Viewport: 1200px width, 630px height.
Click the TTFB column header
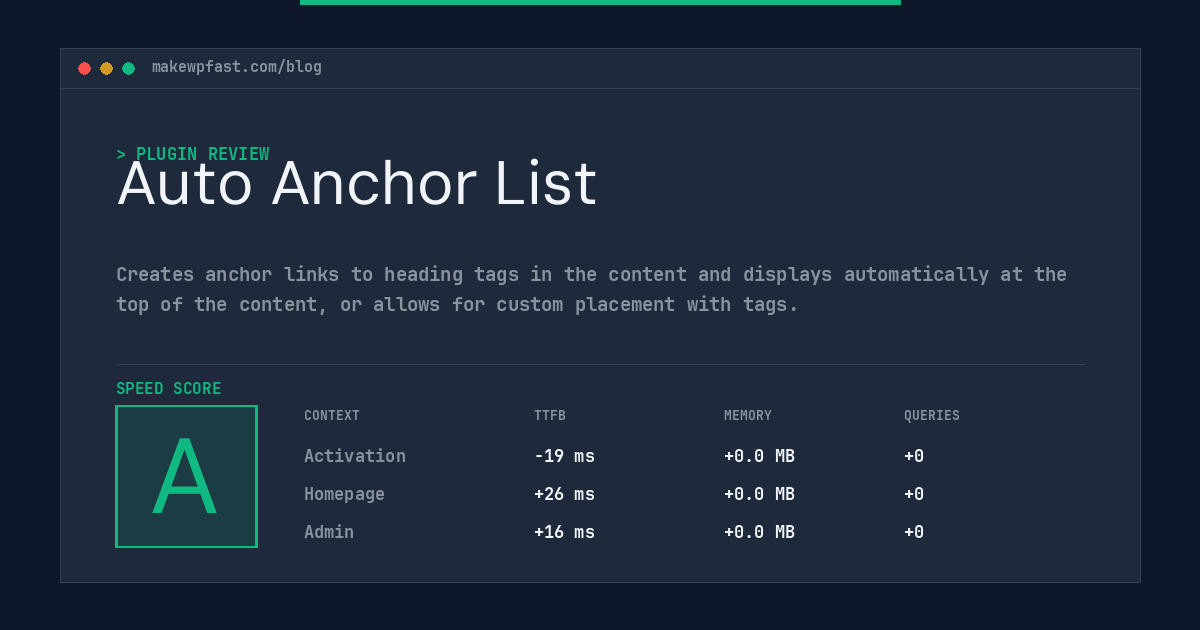click(x=550, y=416)
